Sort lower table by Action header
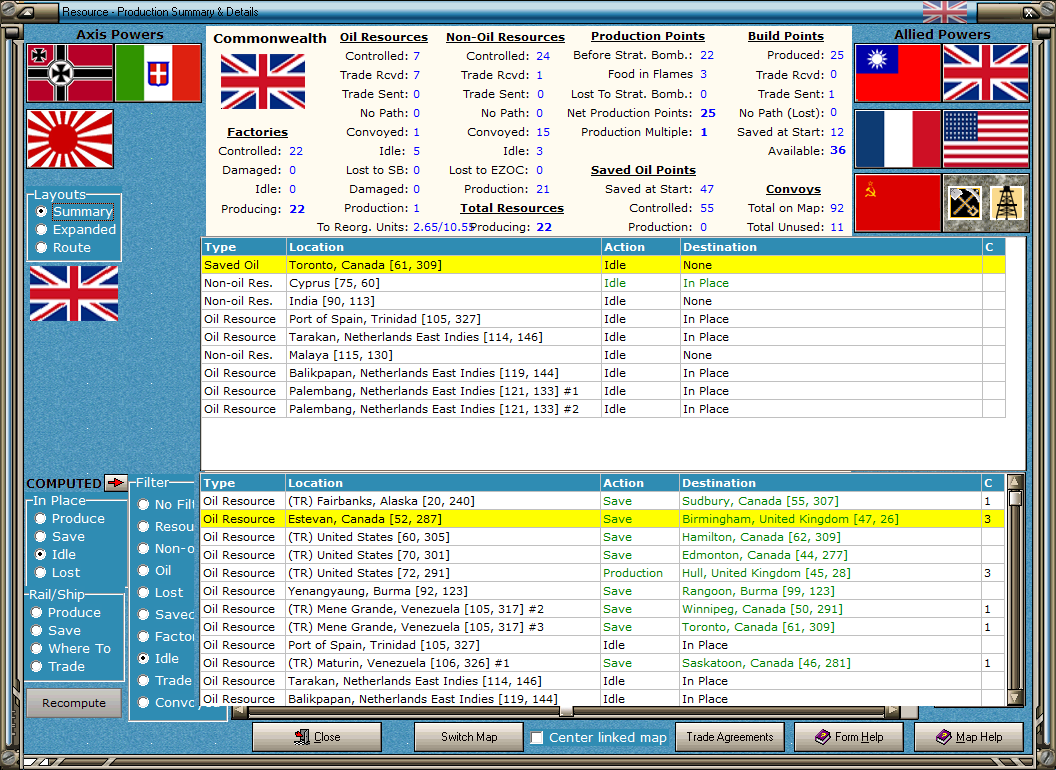This screenshot has height=770, width=1056. pyautogui.click(x=639, y=483)
